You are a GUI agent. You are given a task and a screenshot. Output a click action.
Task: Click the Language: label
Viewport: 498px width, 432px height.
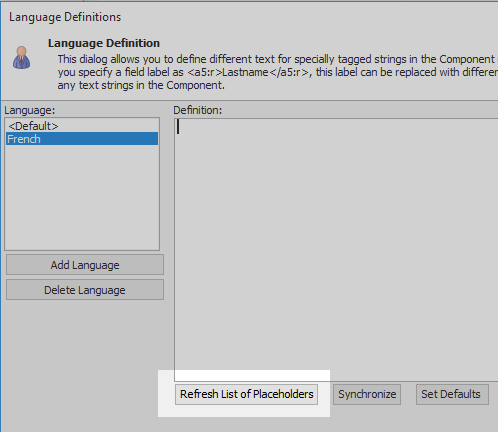(30, 110)
